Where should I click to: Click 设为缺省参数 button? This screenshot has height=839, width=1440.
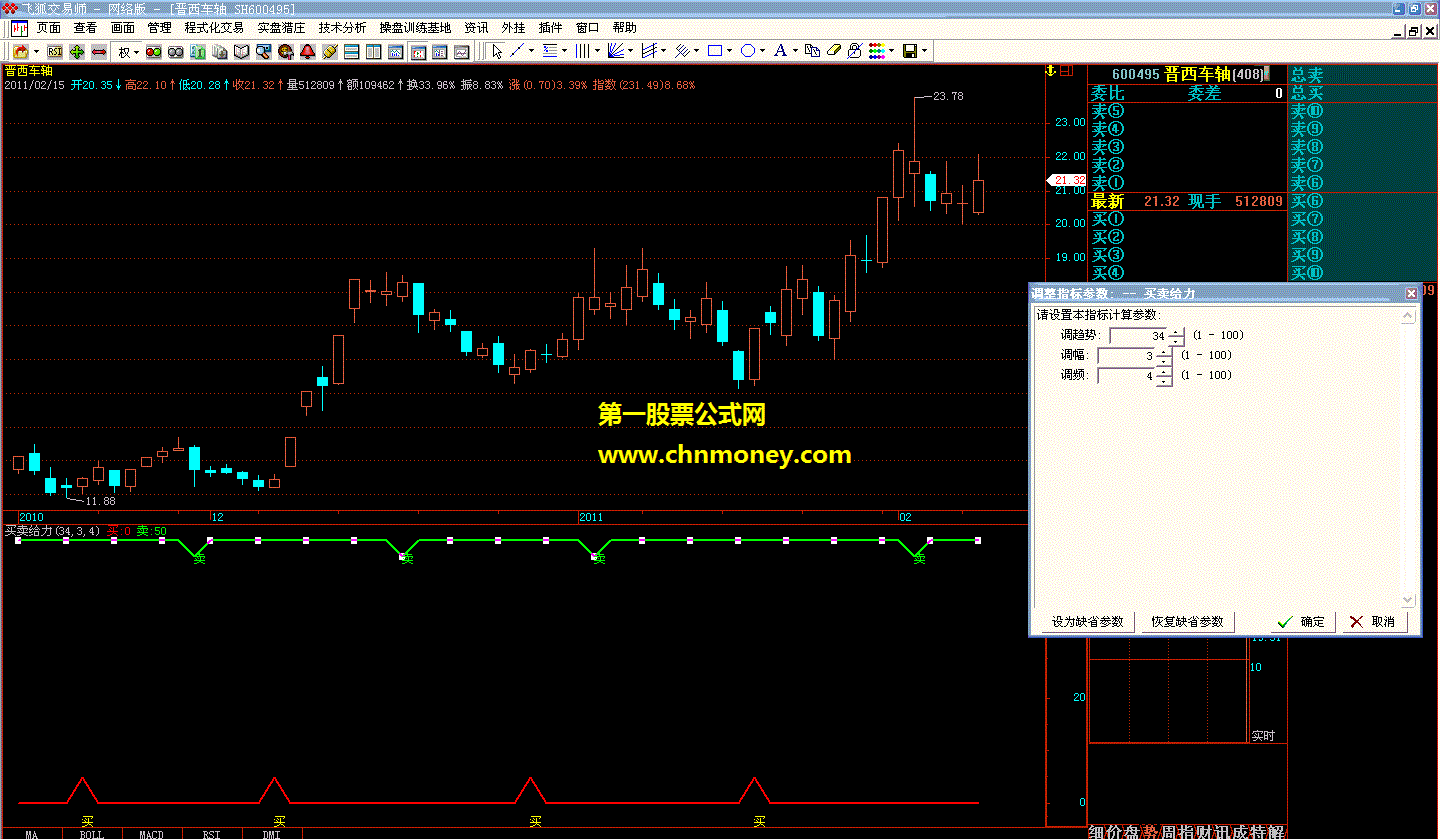1088,621
